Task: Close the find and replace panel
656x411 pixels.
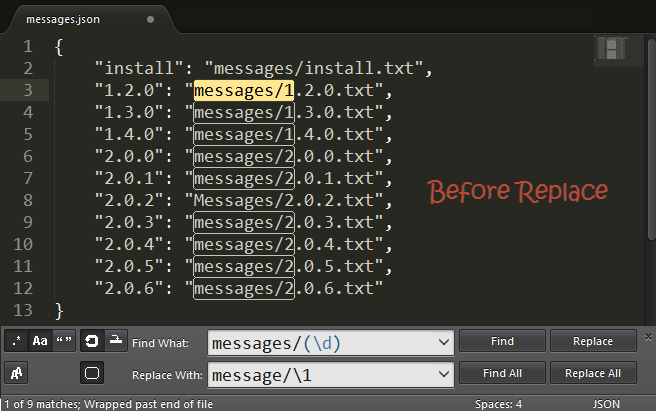Action: [x=648, y=337]
